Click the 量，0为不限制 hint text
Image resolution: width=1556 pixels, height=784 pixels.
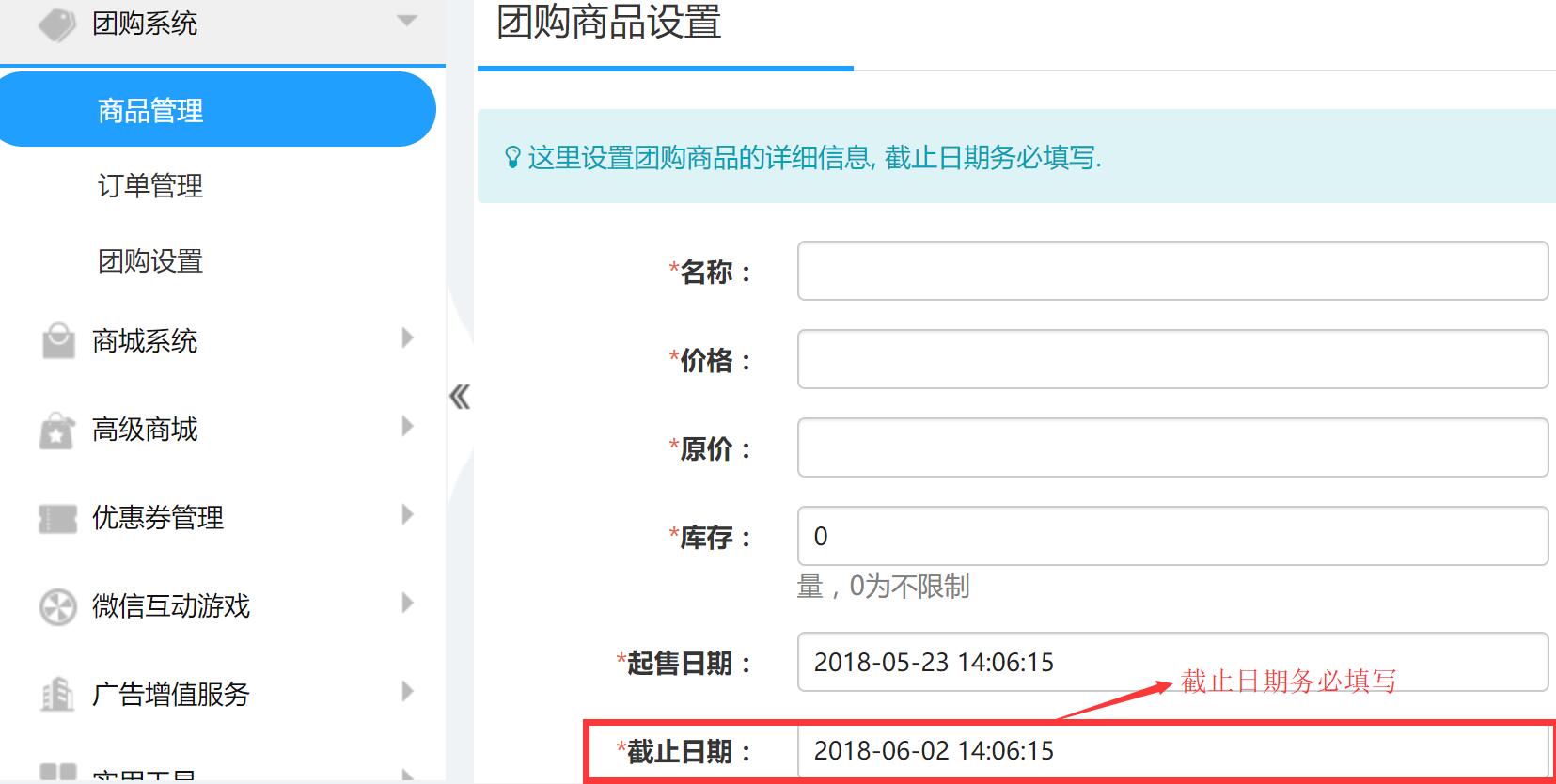pyautogui.click(x=883, y=587)
